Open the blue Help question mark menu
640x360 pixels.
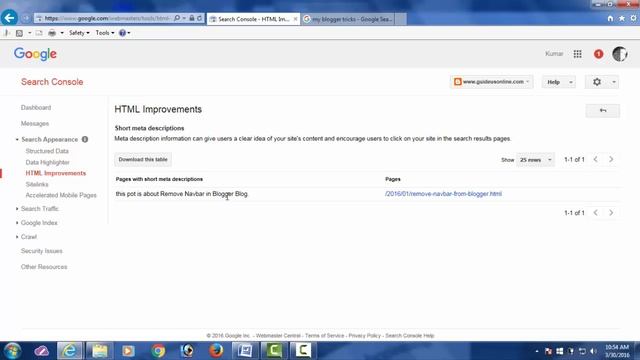(x=124, y=33)
